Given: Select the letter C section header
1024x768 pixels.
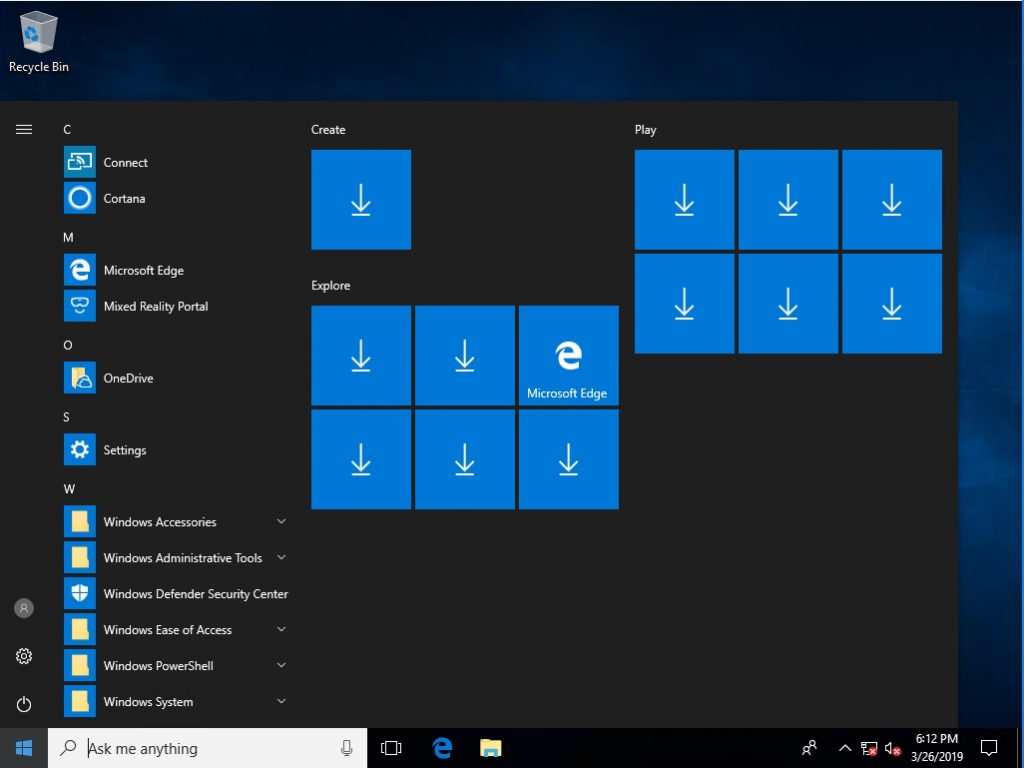Looking at the screenshot, I should [x=67, y=129].
